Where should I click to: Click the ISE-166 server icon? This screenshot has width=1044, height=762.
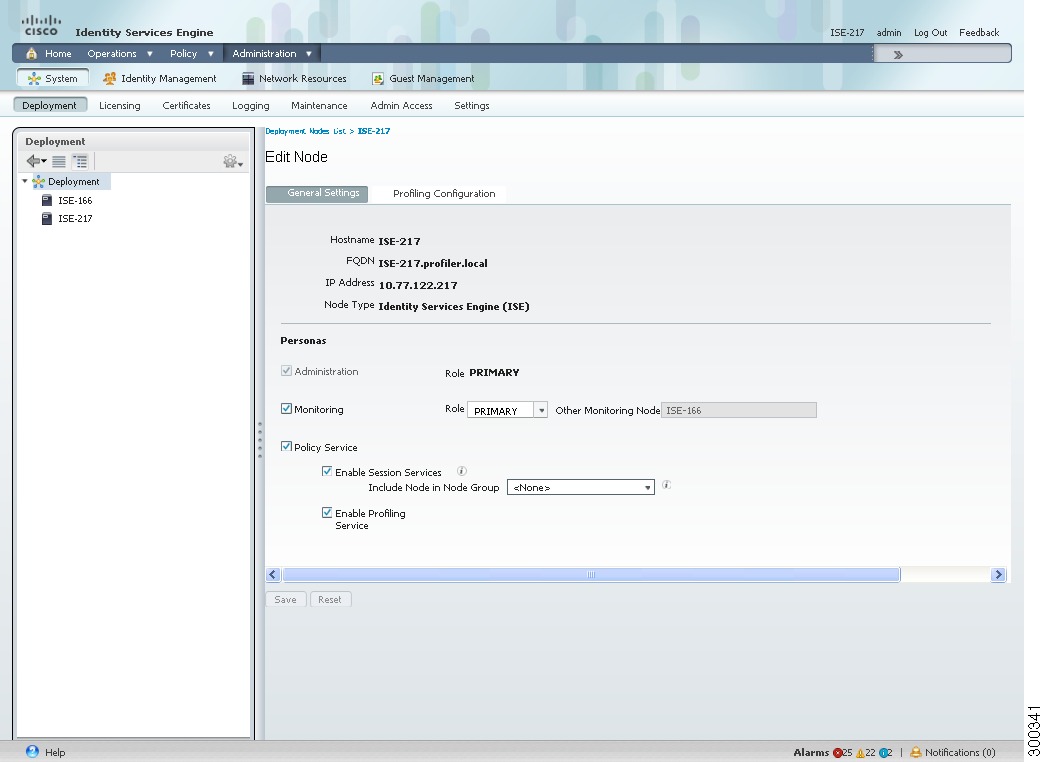[x=47, y=200]
